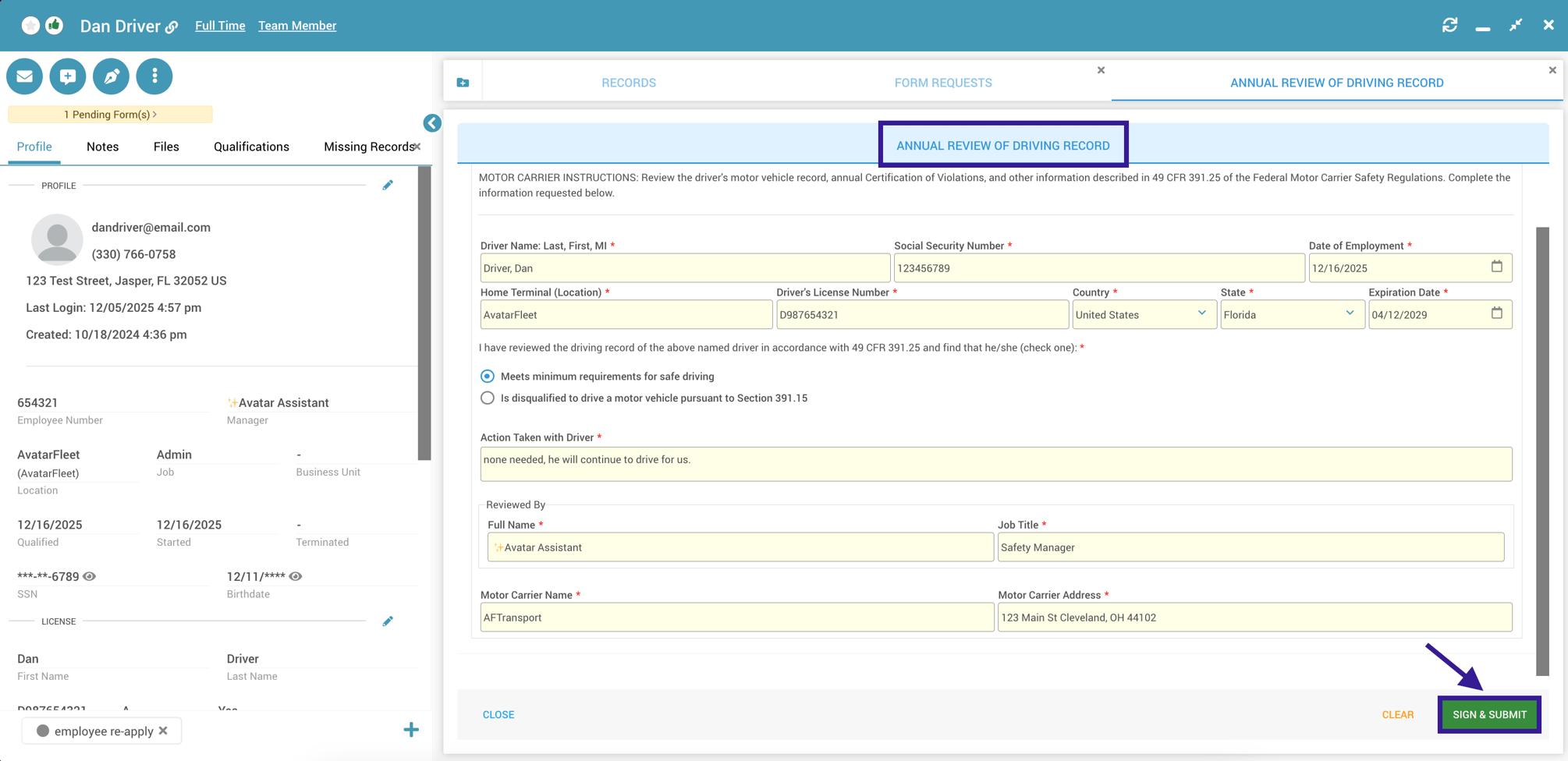Screen dimensions: 1568x761
Task: Switch to the Missing Records tab
Action: coord(367,147)
